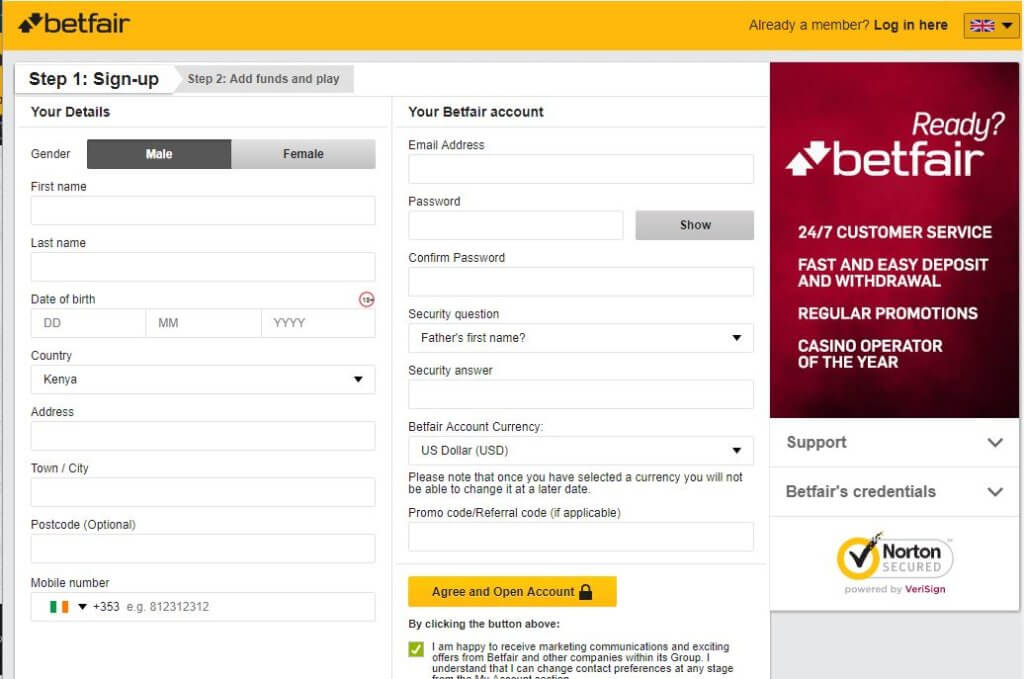This screenshot has width=1024, height=679.
Task: Expand the Support section
Action: [894, 443]
